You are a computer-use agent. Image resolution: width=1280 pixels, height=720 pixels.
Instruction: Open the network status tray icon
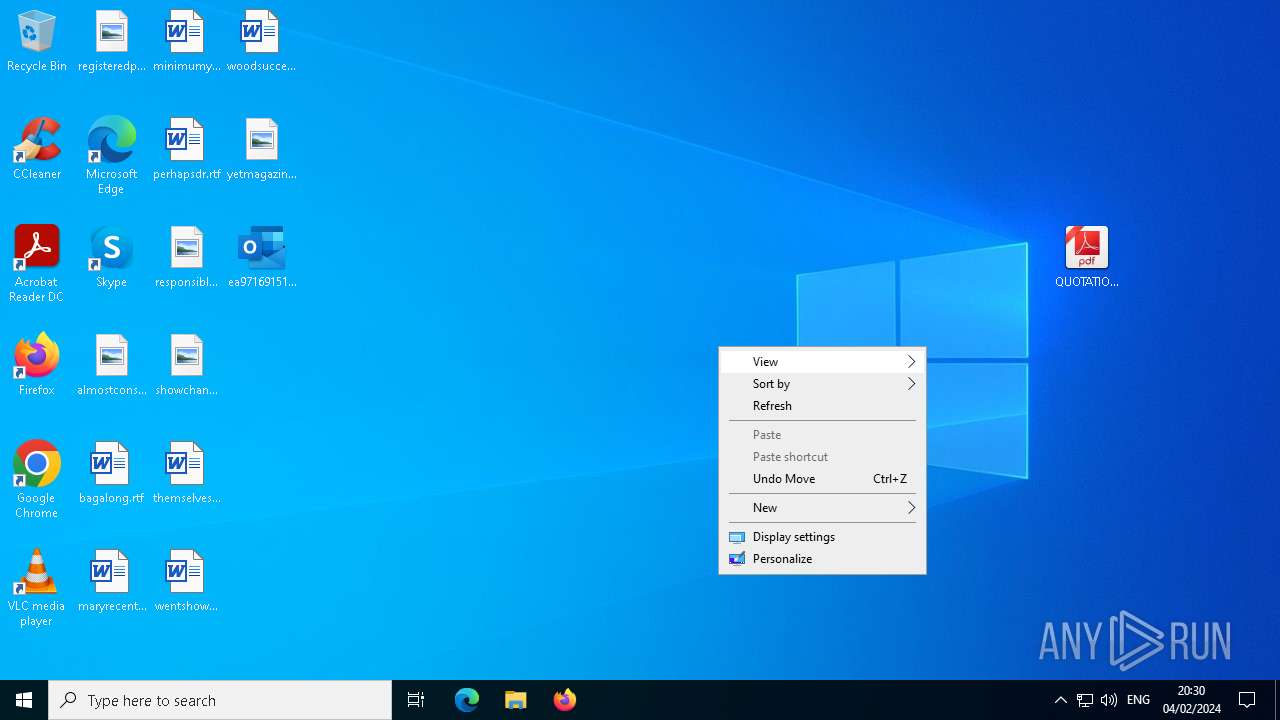point(1085,700)
